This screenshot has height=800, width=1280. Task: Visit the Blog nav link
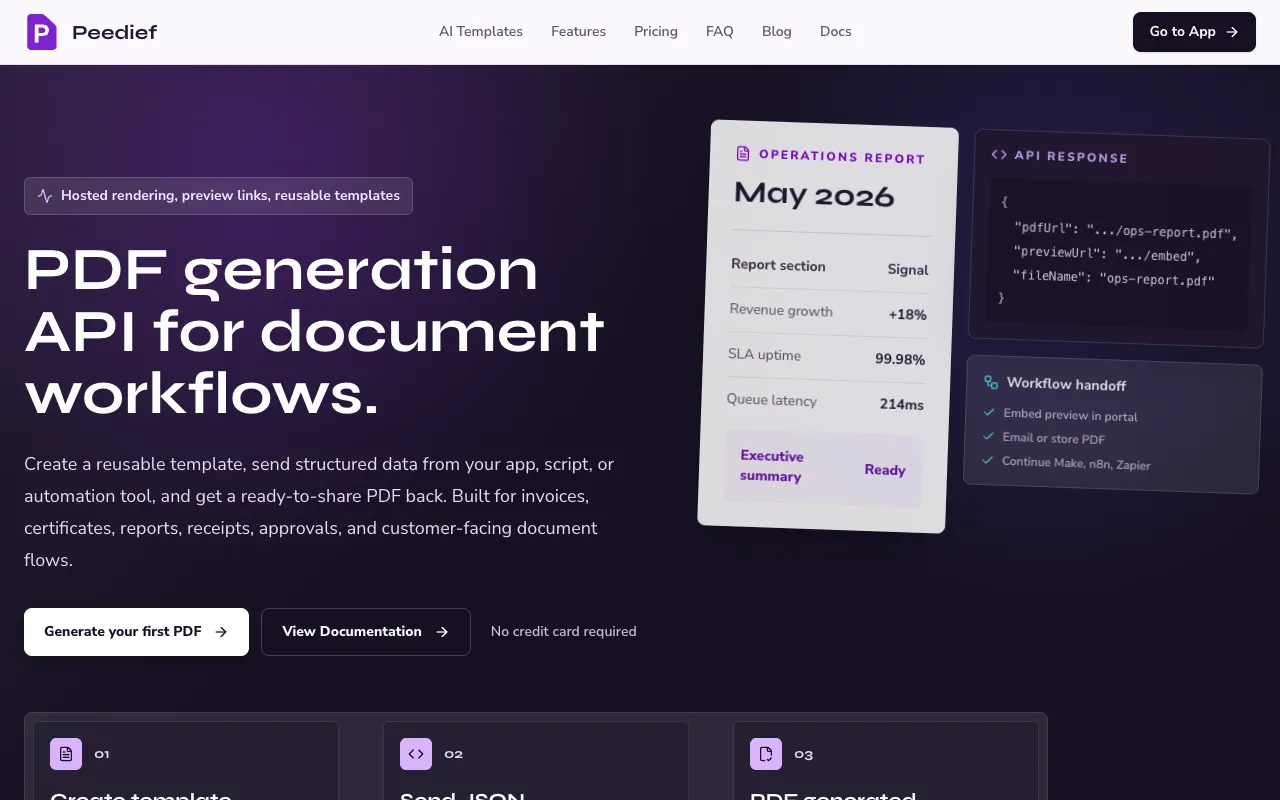coord(777,32)
